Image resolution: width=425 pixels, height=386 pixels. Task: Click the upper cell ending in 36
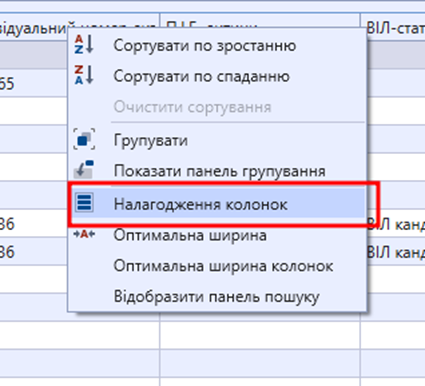tap(33, 224)
